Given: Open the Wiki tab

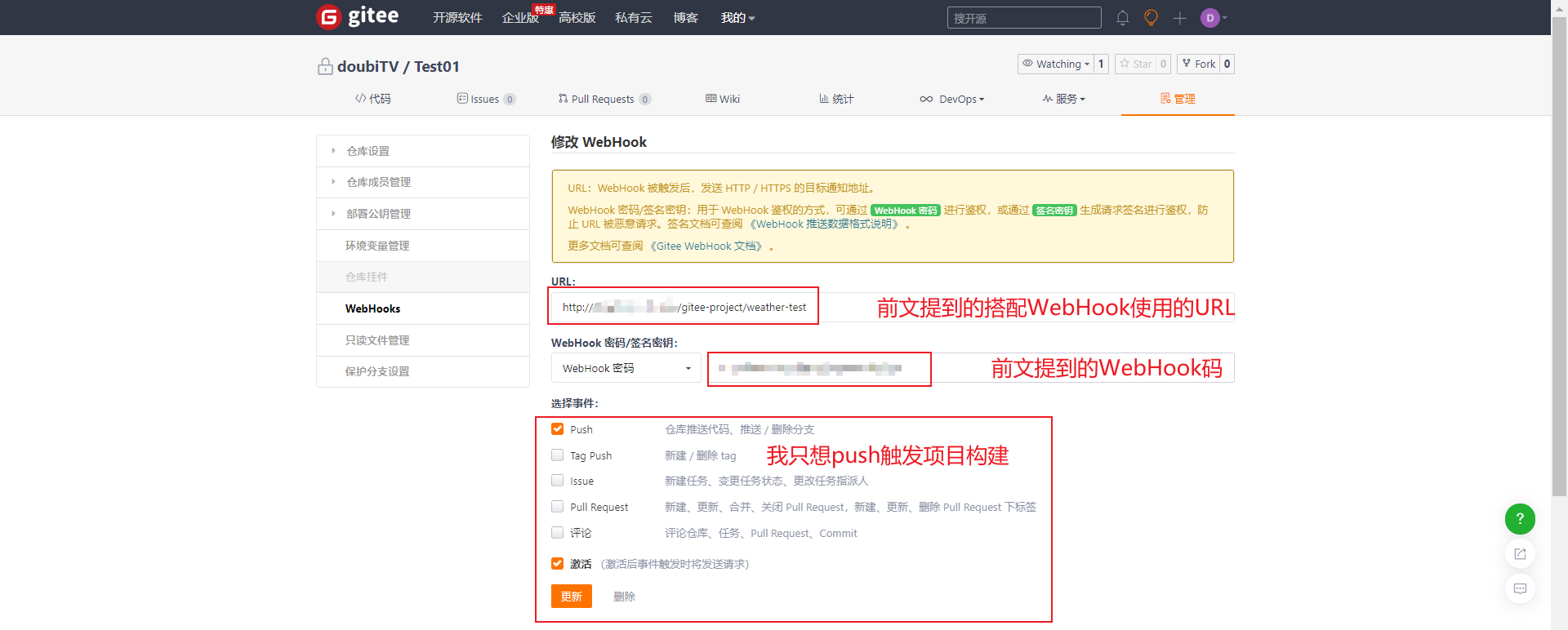Looking at the screenshot, I should 723,100.
